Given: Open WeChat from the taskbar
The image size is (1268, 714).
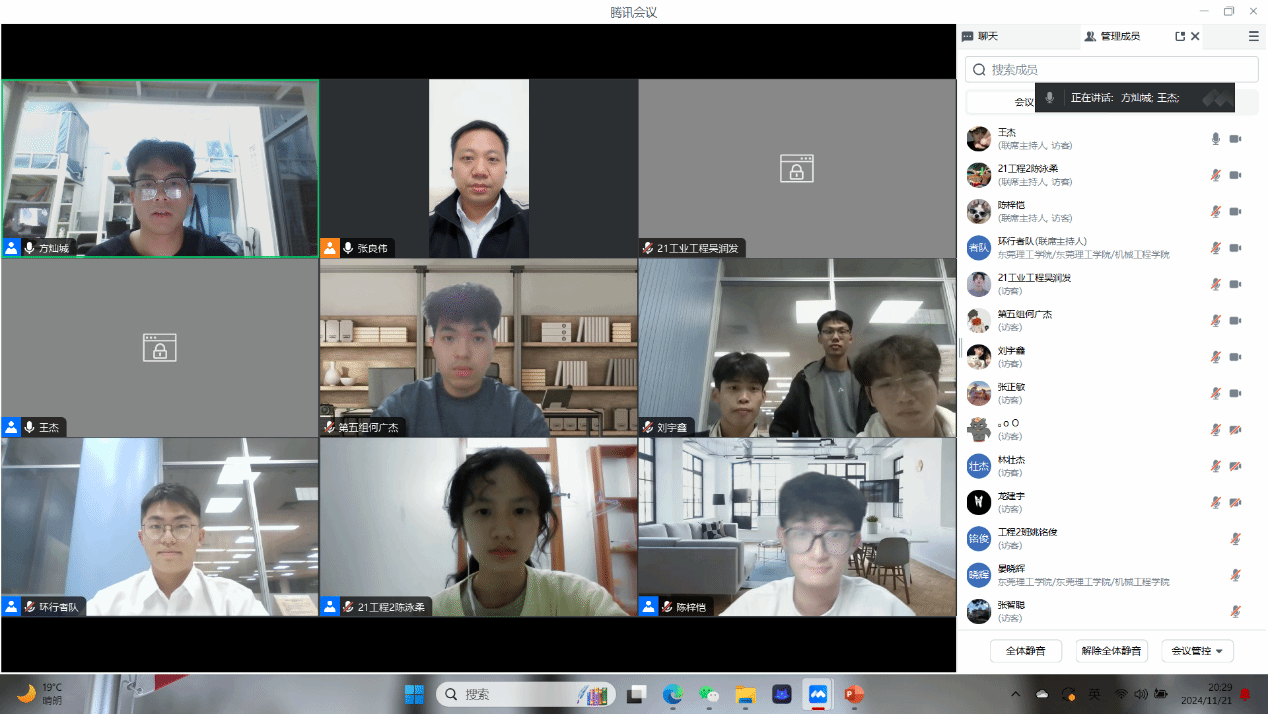Looking at the screenshot, I should [709, 694].
